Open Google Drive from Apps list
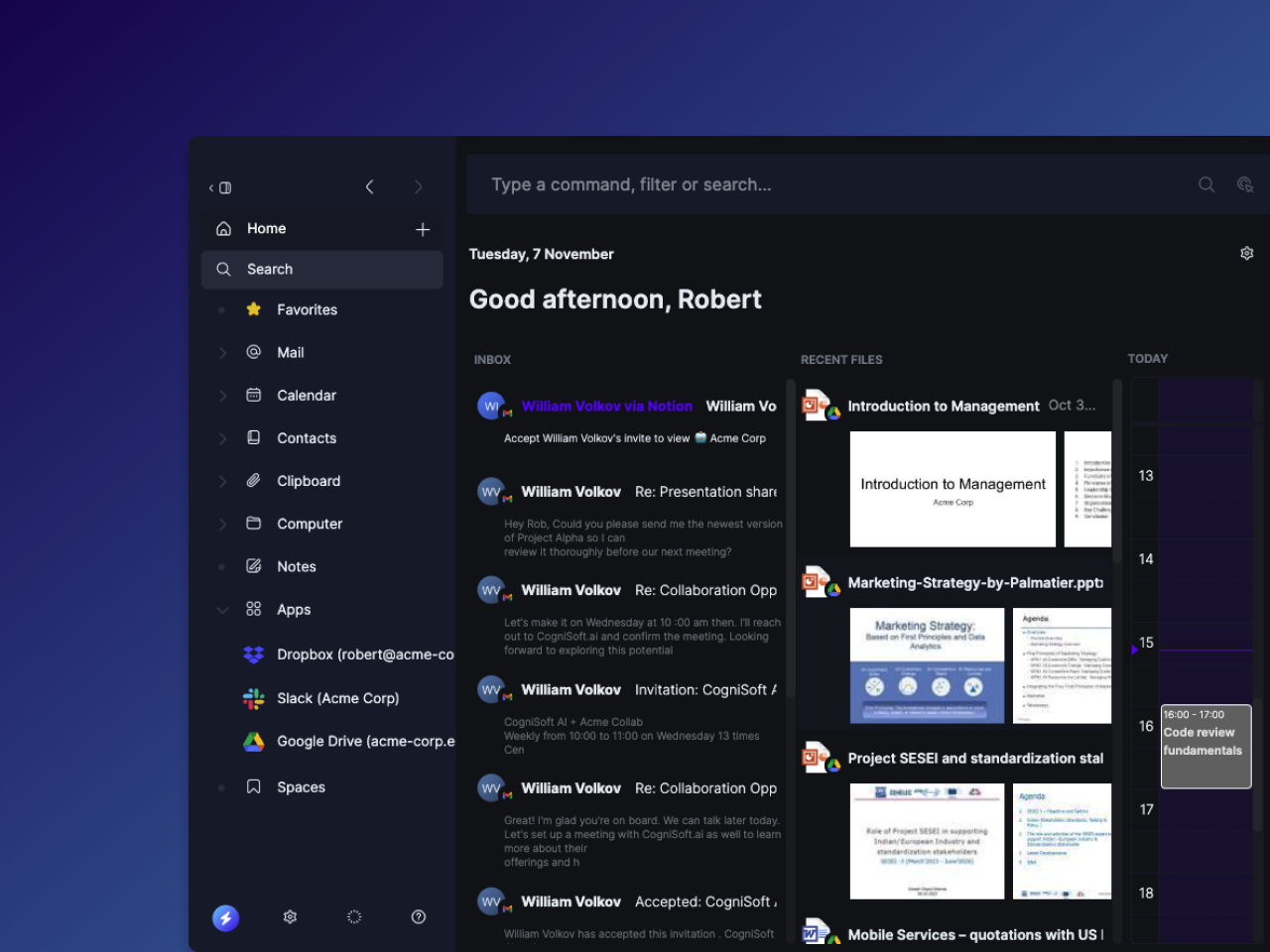 tap(254, 742)
